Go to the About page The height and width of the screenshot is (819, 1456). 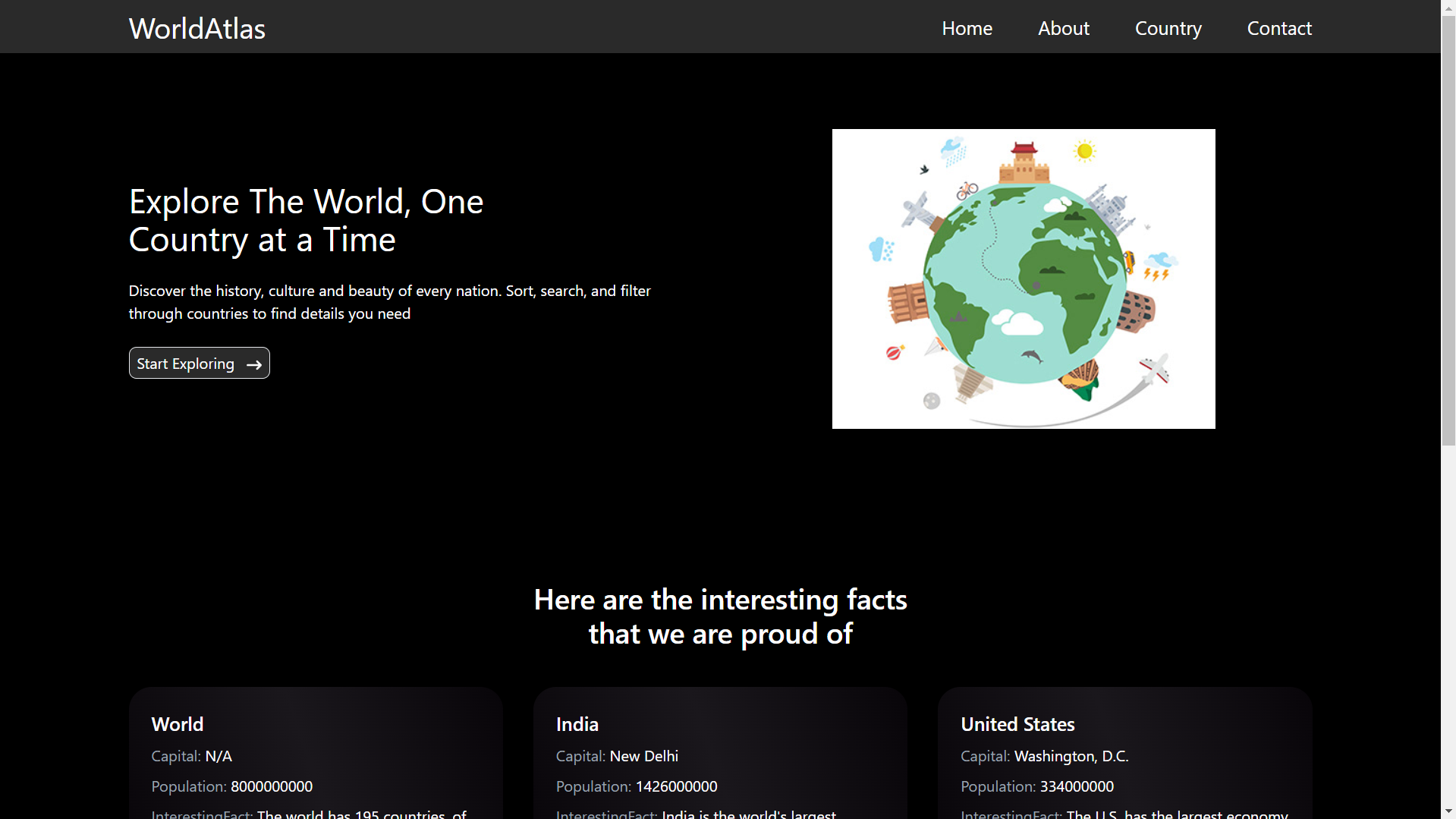(1063, 28)
